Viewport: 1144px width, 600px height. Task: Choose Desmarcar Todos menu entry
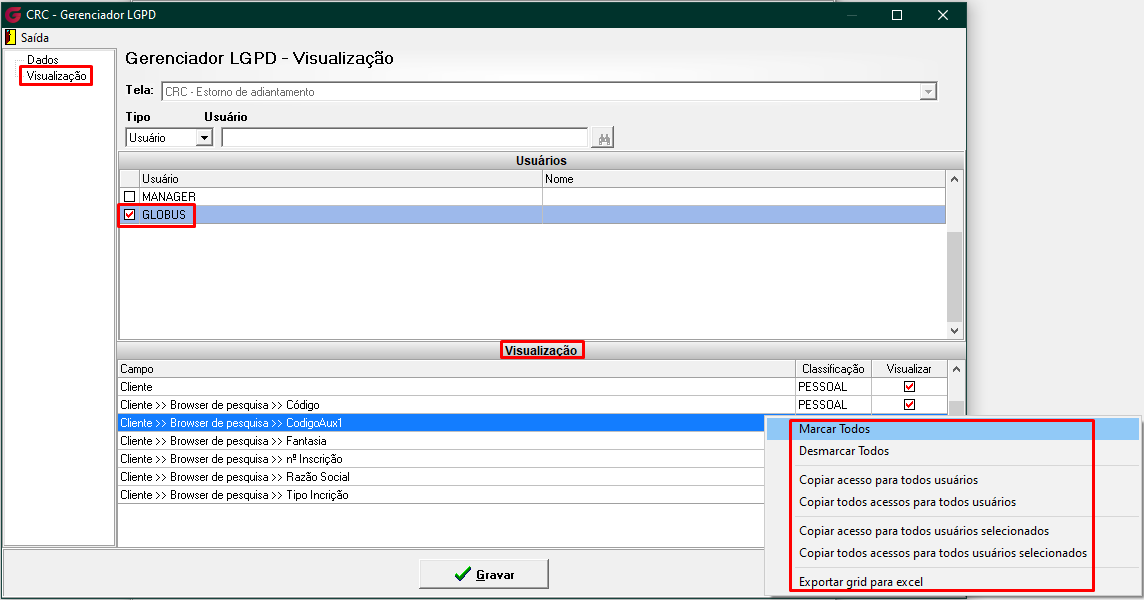tap(843, 451)
